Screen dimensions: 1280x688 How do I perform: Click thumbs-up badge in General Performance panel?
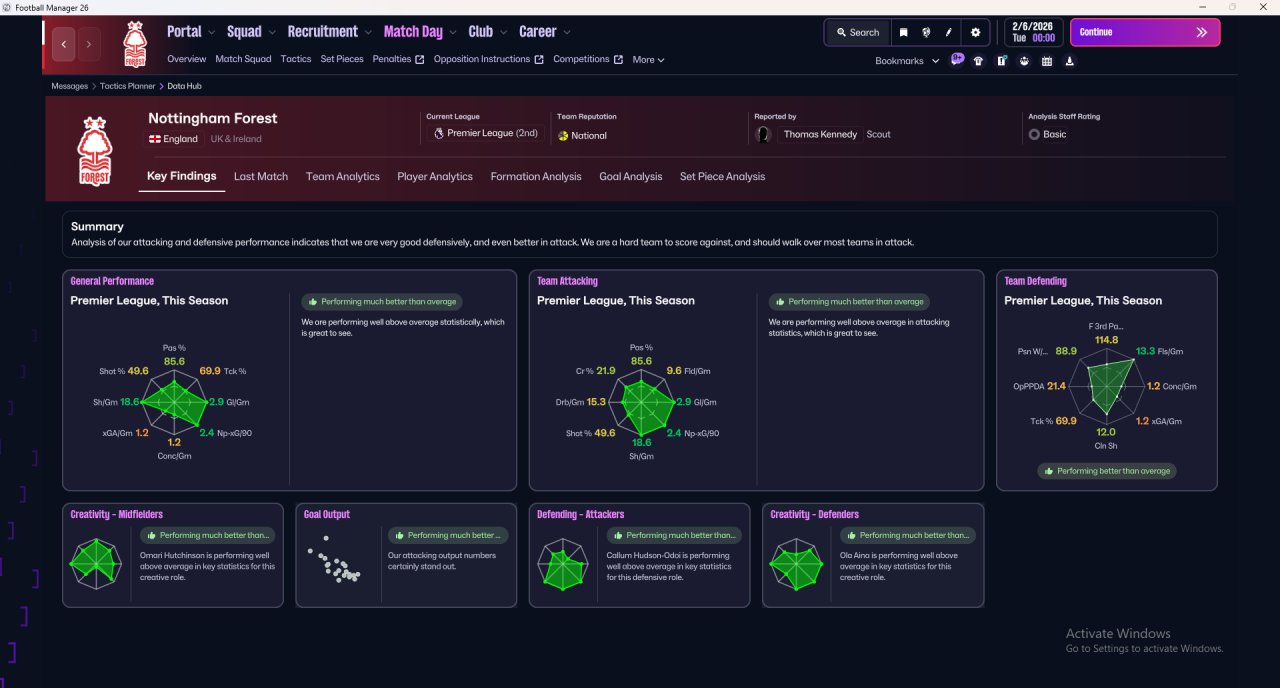(x=382, y=301)
